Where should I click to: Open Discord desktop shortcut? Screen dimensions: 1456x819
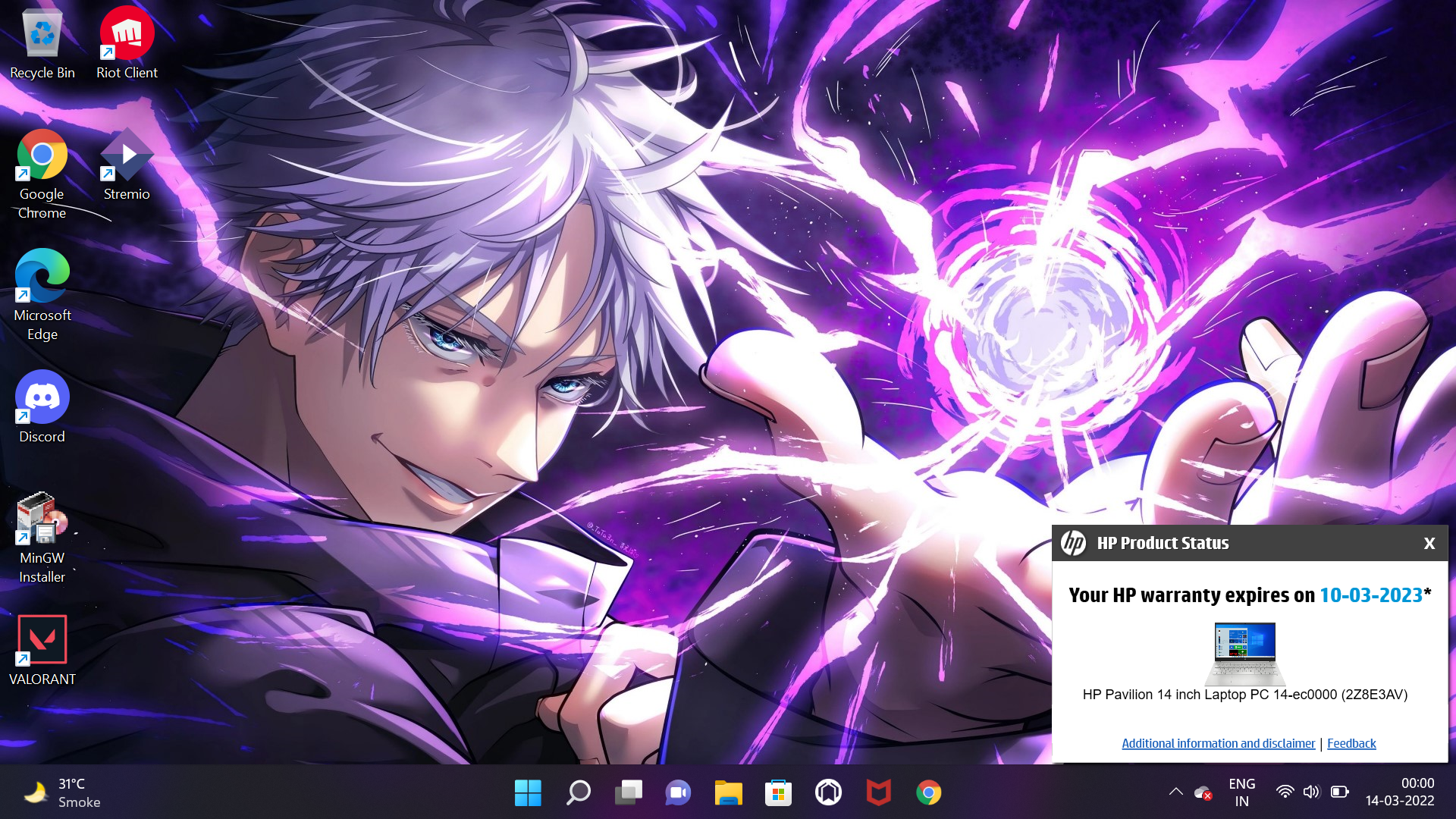click(42, 406)
